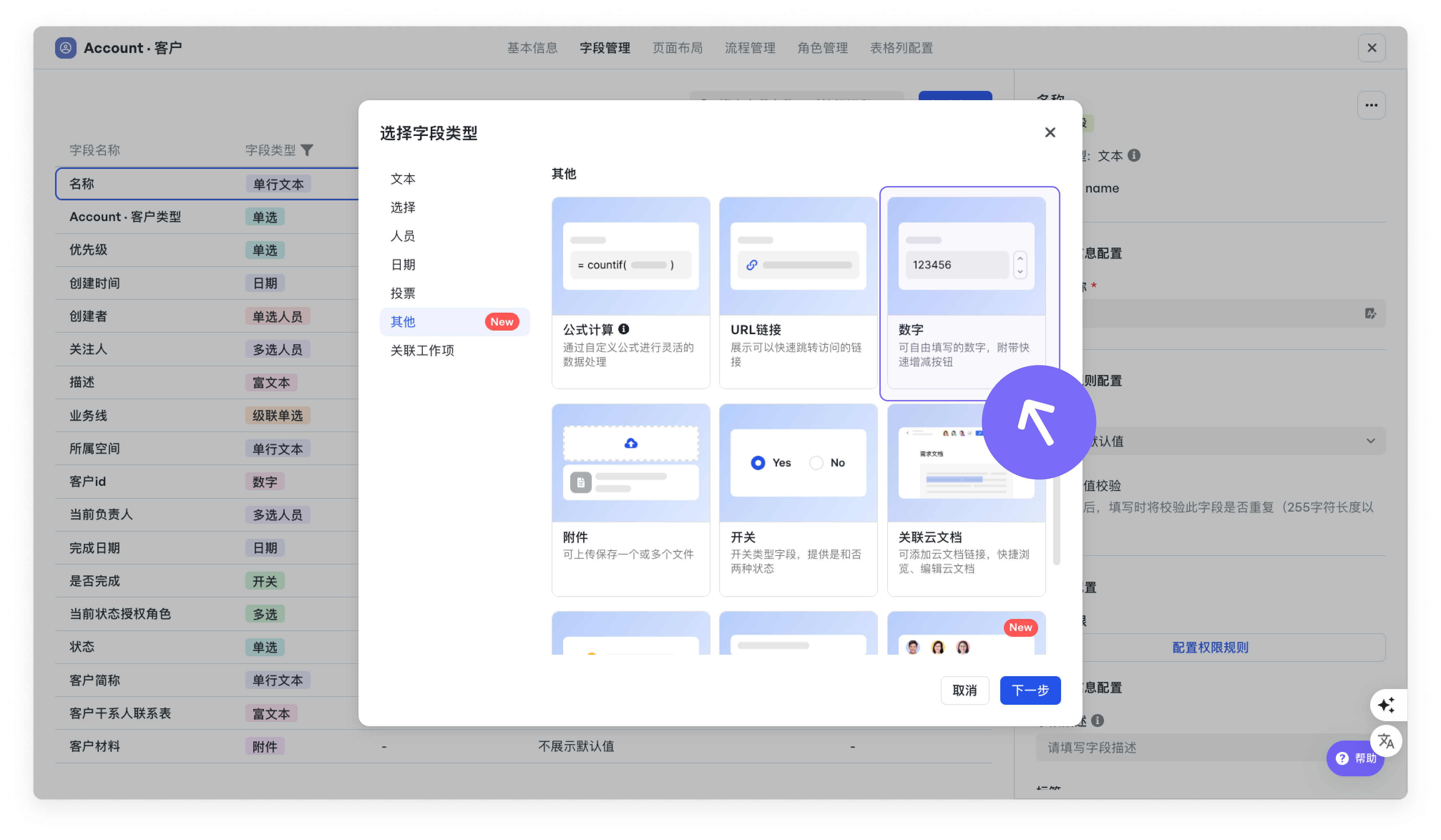Select 日期 category in dialog sidebar
Image resolution: width=1441 pixels, height=840 pixels.
(x=455, y=265)
